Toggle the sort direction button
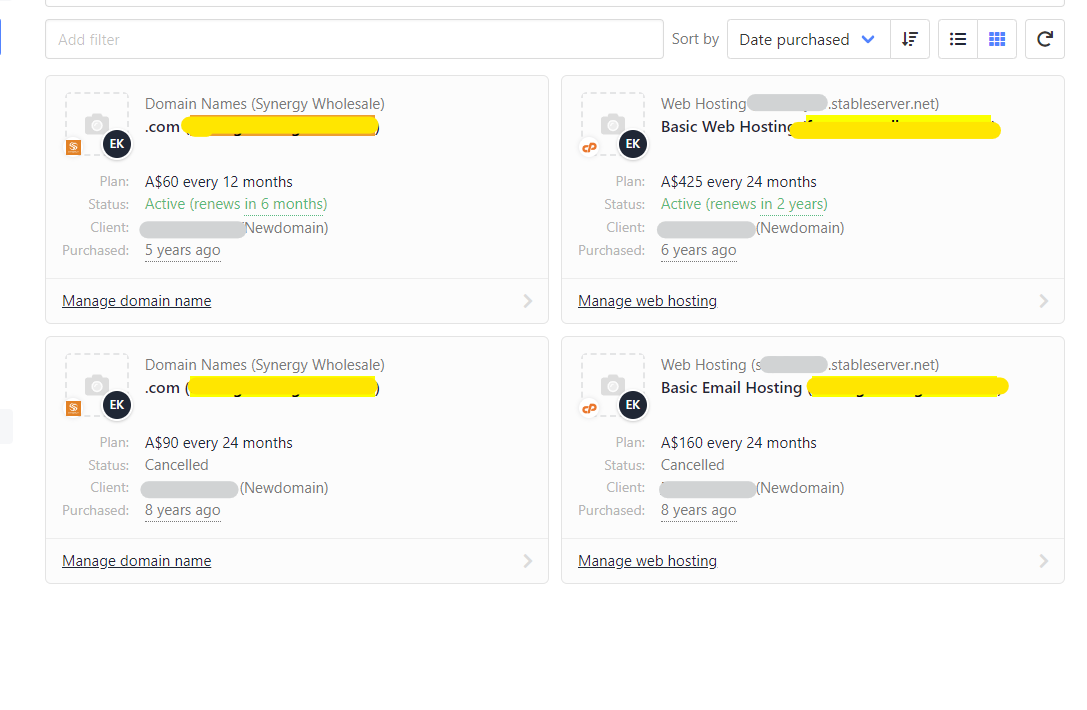1087x710 pixels. coord(910,39)
